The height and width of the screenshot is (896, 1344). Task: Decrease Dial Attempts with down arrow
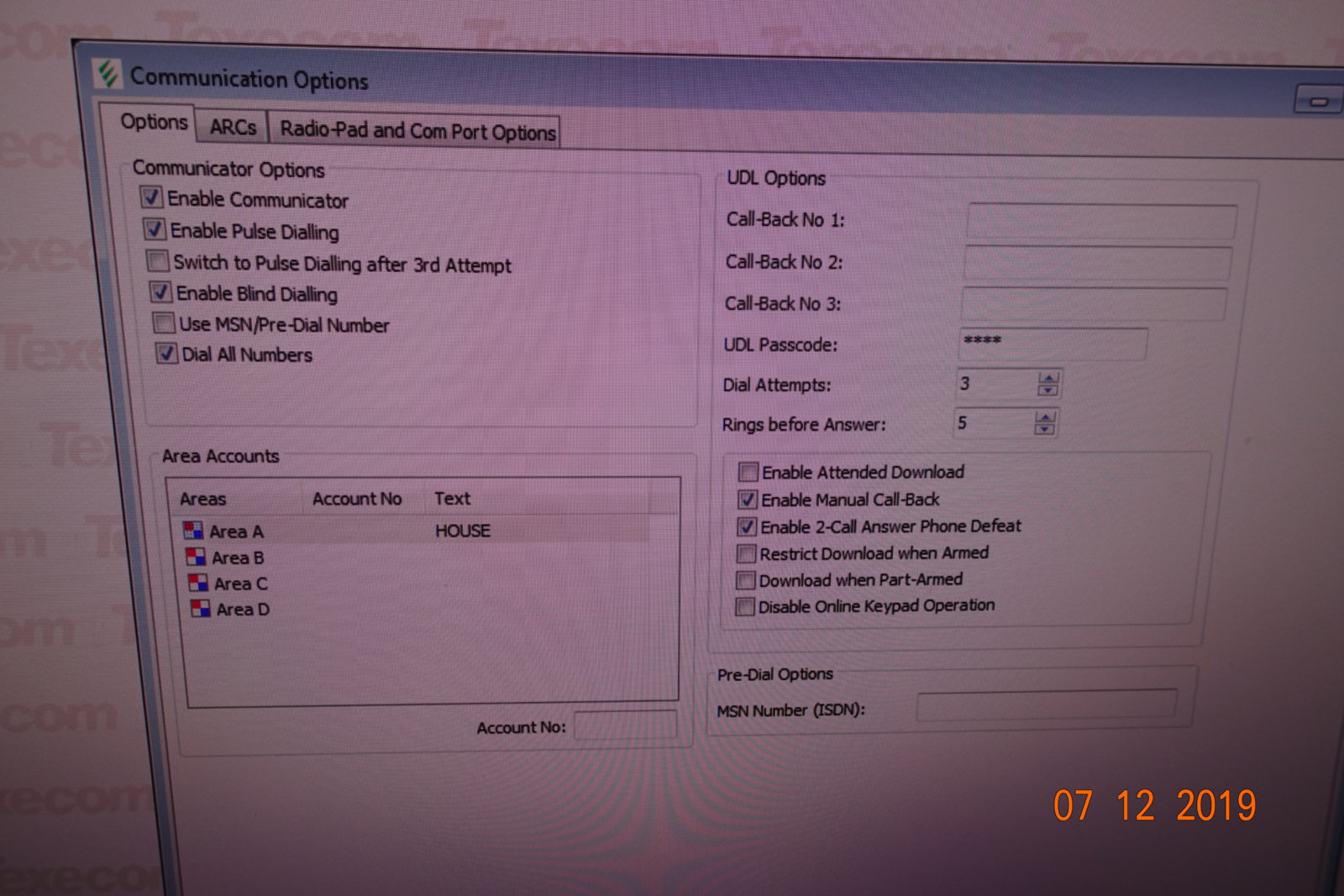coord(1048,390)
